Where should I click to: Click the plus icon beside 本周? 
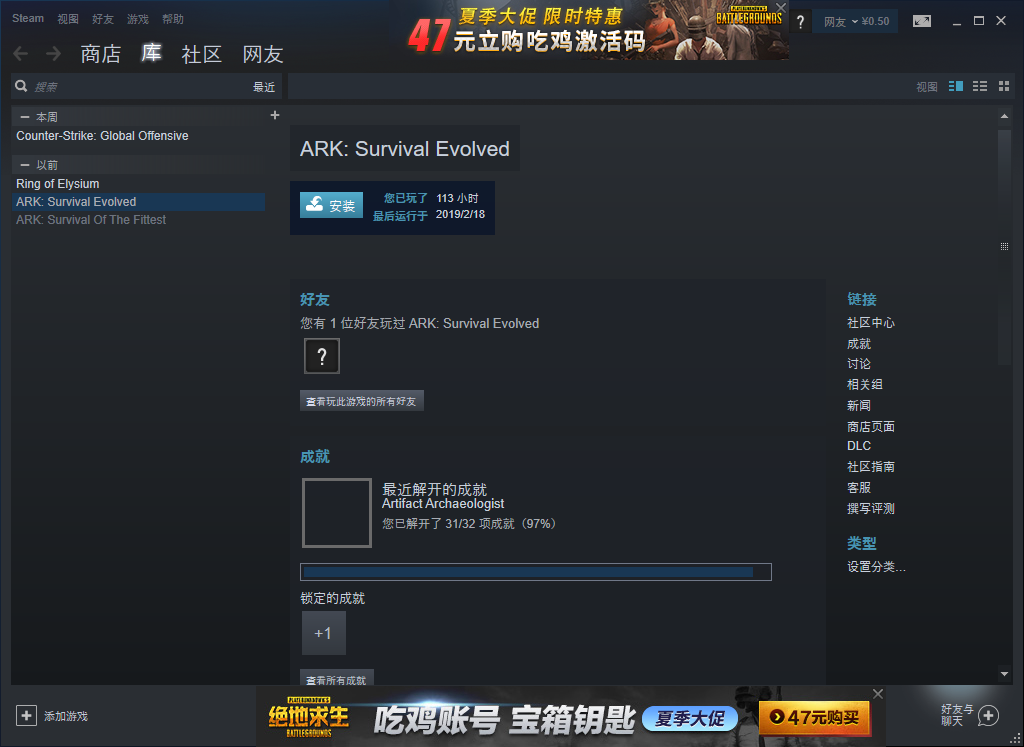(x=275, y=115)
